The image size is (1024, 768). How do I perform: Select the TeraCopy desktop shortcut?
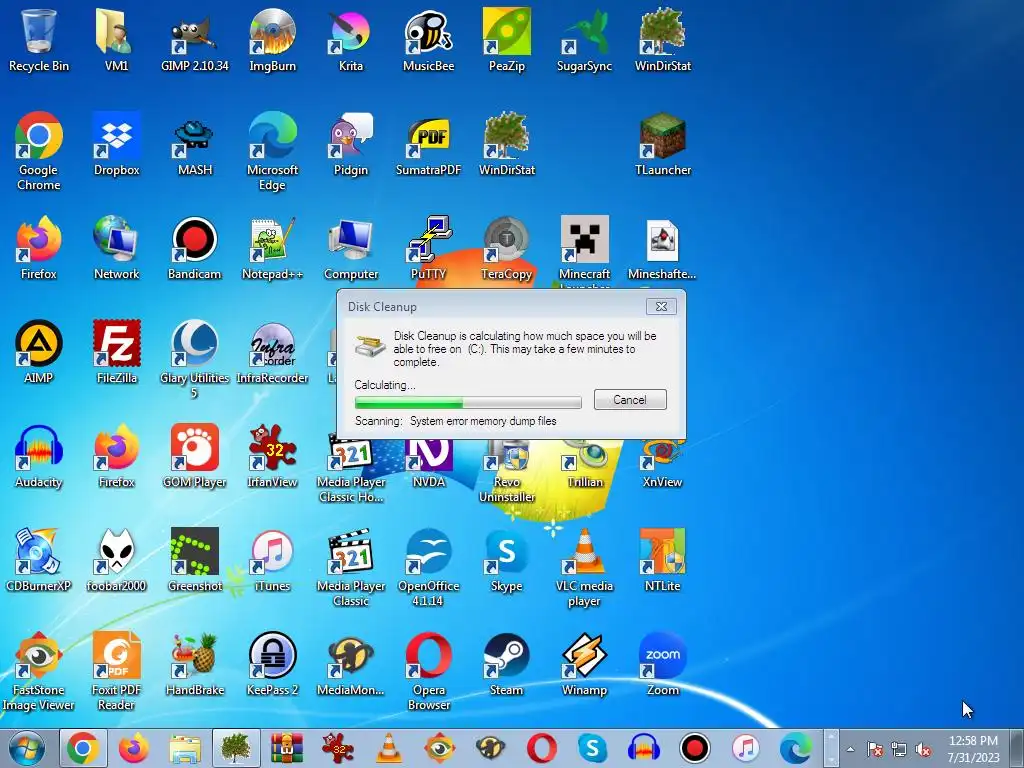click(x=507, y=249)
